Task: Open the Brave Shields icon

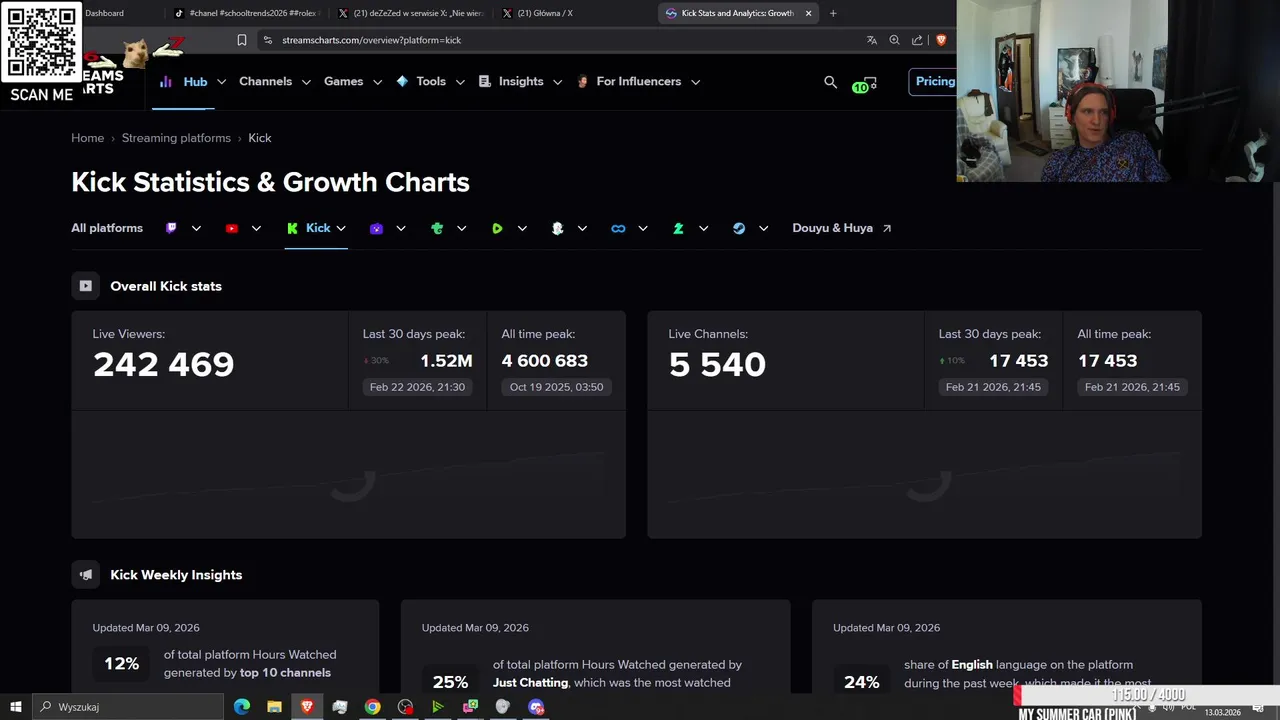Action: [x=941, y=40]
